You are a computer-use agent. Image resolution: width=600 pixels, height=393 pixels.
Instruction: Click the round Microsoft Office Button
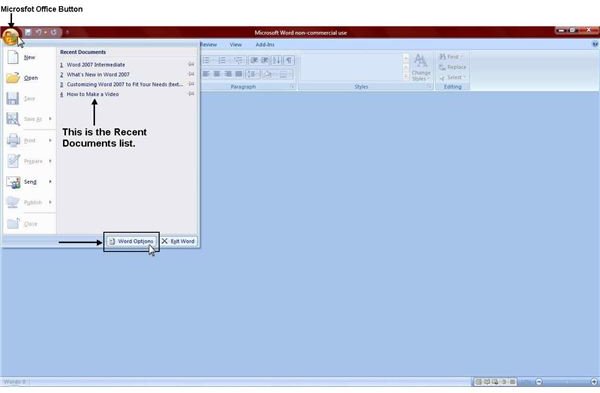click(10, 37)
